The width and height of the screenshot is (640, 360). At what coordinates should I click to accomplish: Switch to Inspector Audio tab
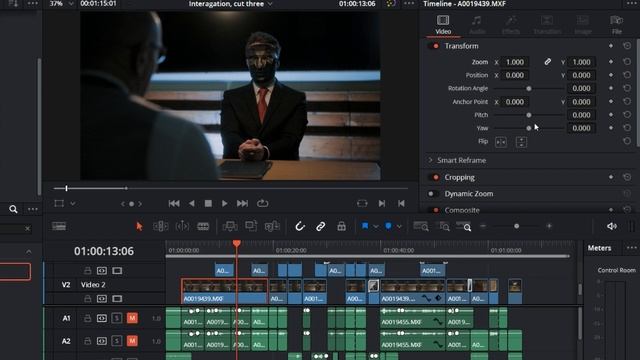click(x=476, y=24)
